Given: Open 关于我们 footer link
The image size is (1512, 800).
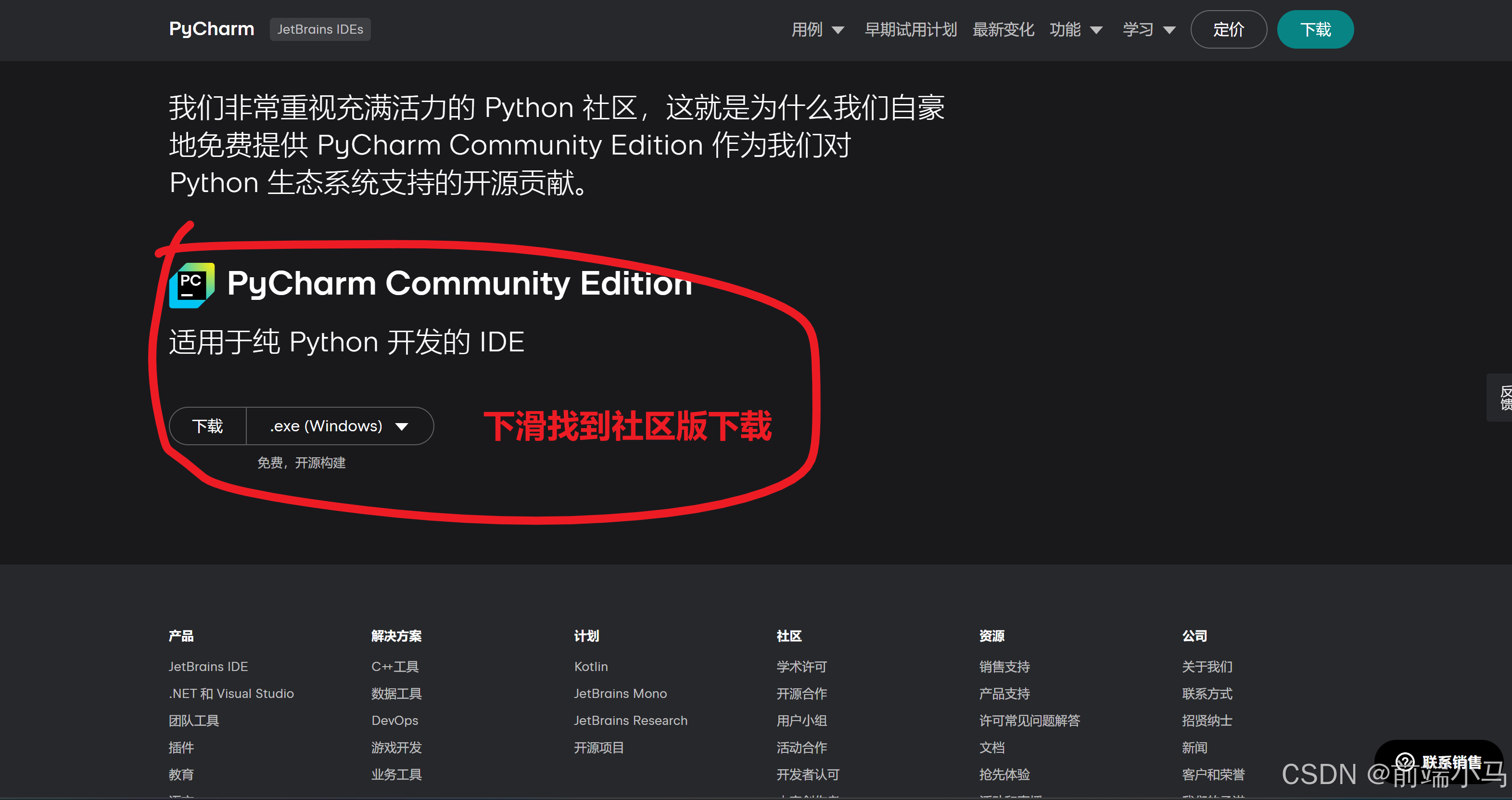Looking at the screenshot, I should point(1207,667).
